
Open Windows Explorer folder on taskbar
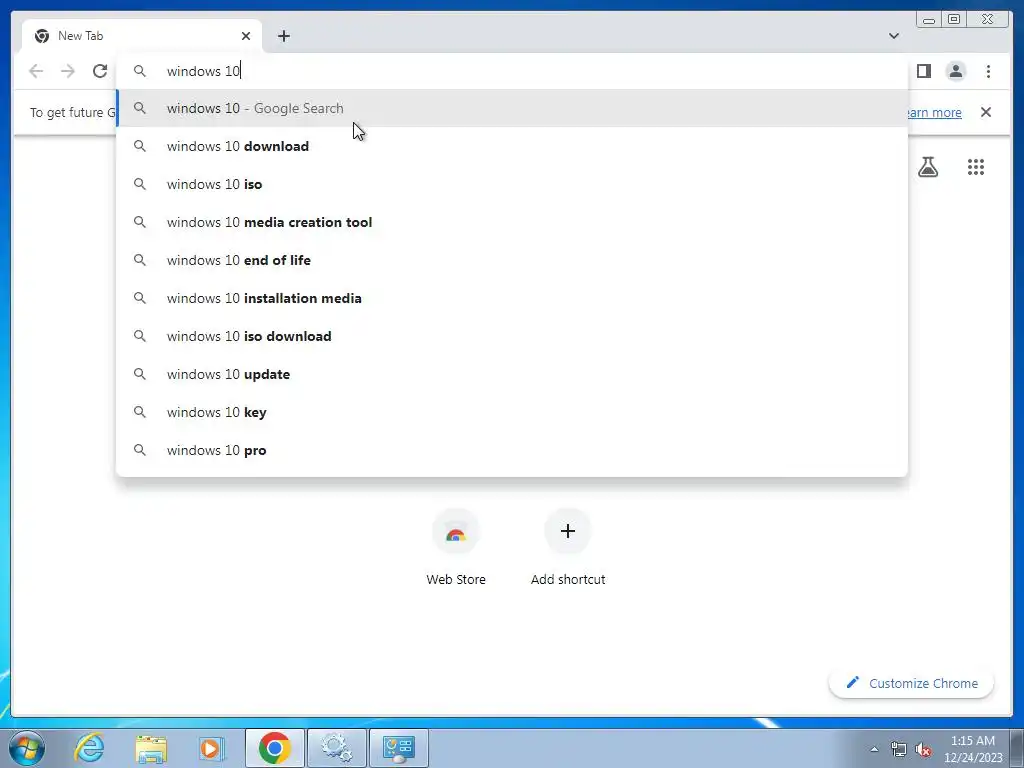151,748
